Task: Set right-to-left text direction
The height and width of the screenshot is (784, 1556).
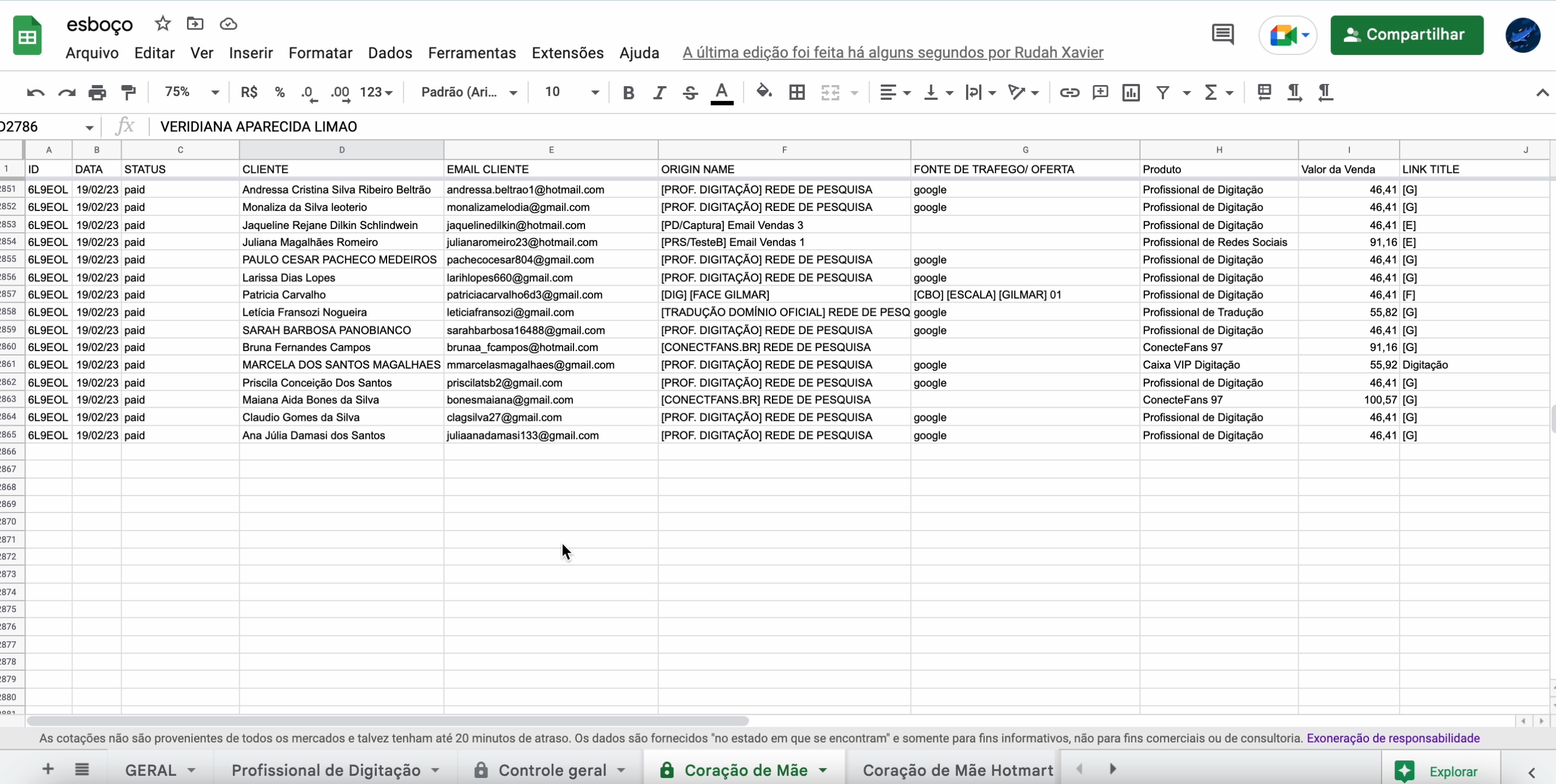Action: [1325, 93]
